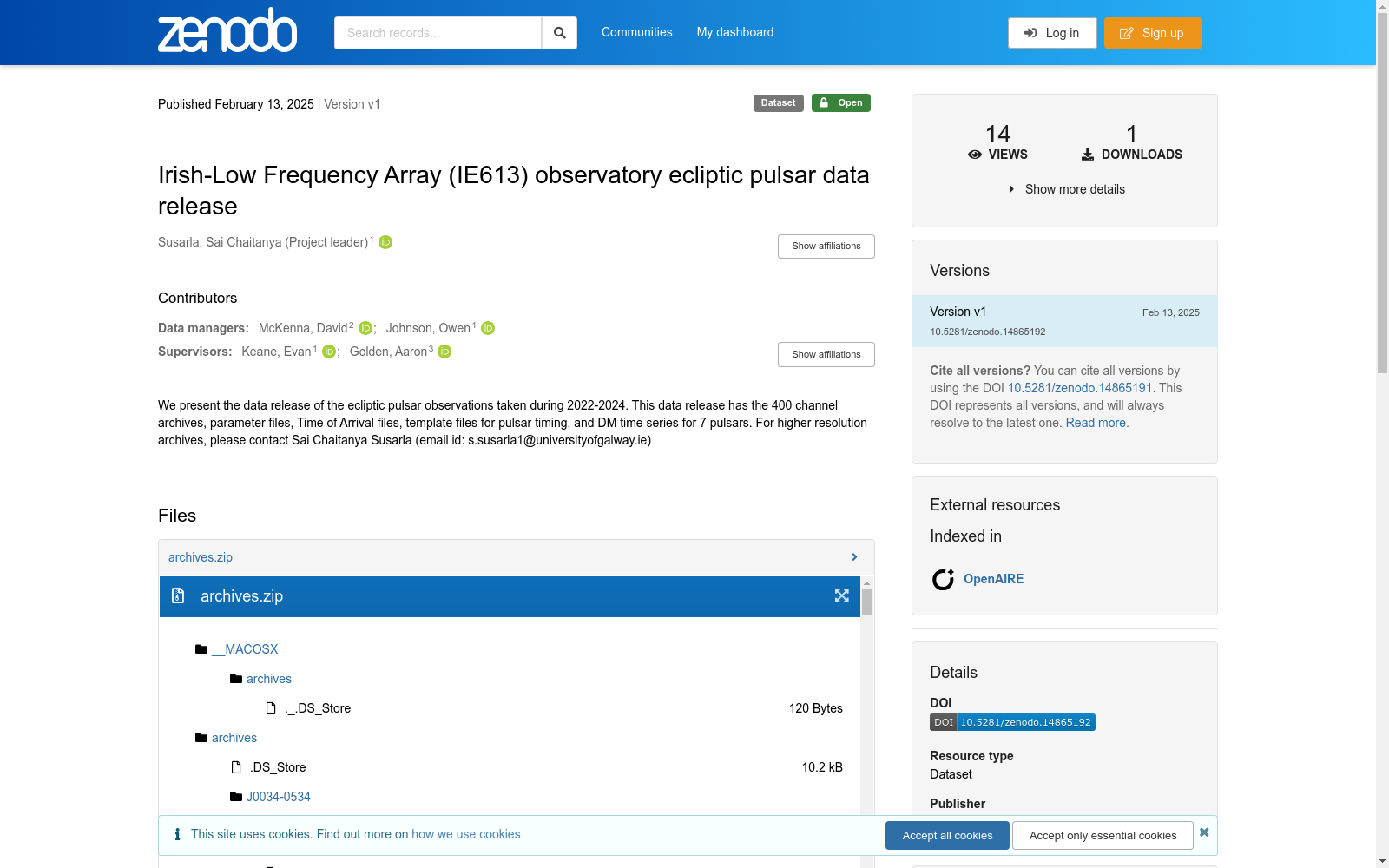Click supervisor Keane, Evan
Screen dimensions: 1389x868
276,352
